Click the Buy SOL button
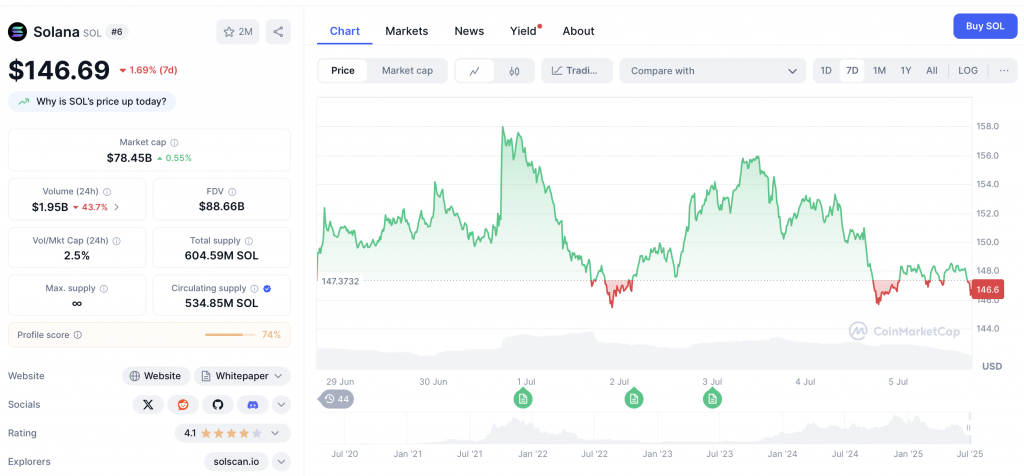Image resolution: width=1024 pixels, height=476 pixels. (x=985, y=26)
